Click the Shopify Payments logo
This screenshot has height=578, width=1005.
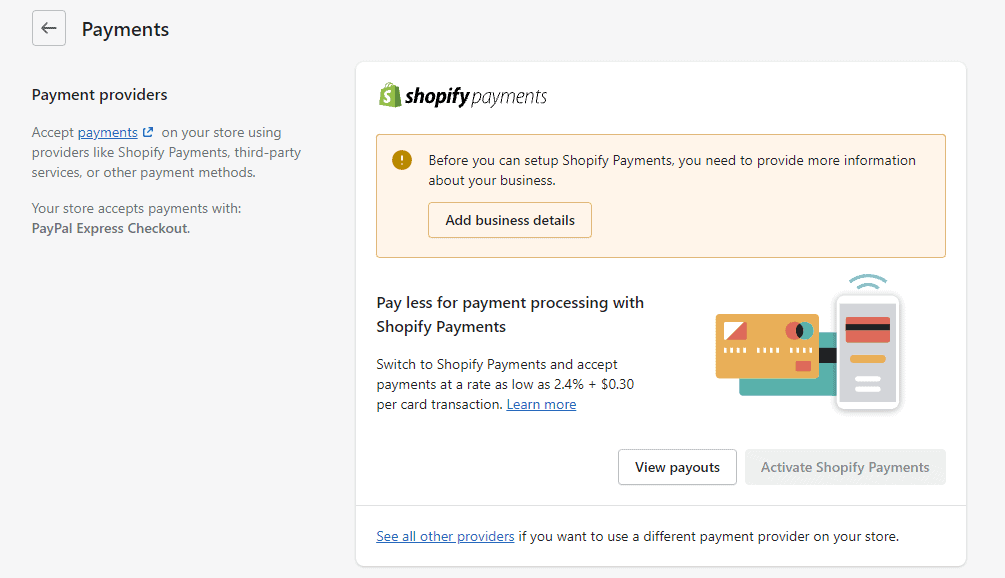tap(462, 96)
